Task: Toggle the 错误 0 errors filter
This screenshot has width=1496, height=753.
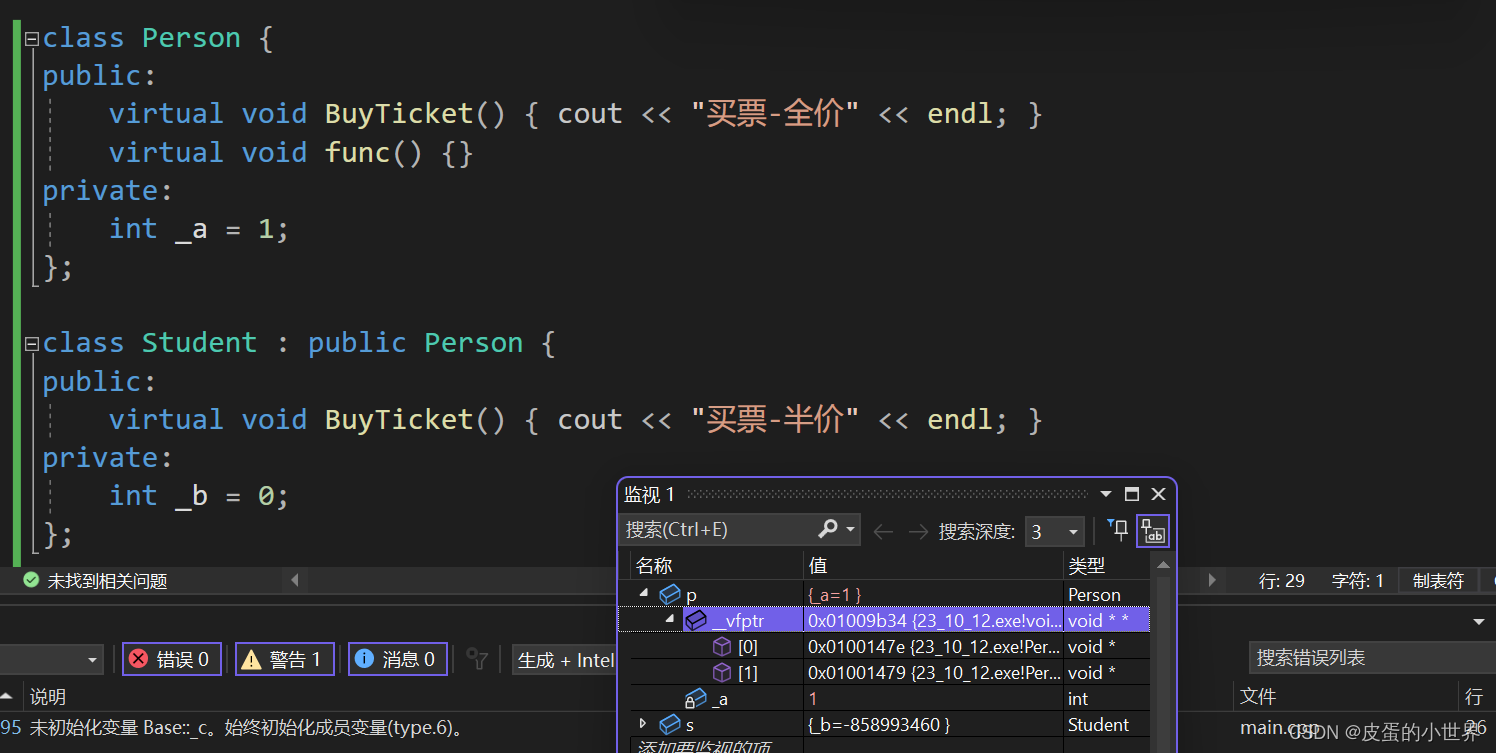Action: pos(172,659)
